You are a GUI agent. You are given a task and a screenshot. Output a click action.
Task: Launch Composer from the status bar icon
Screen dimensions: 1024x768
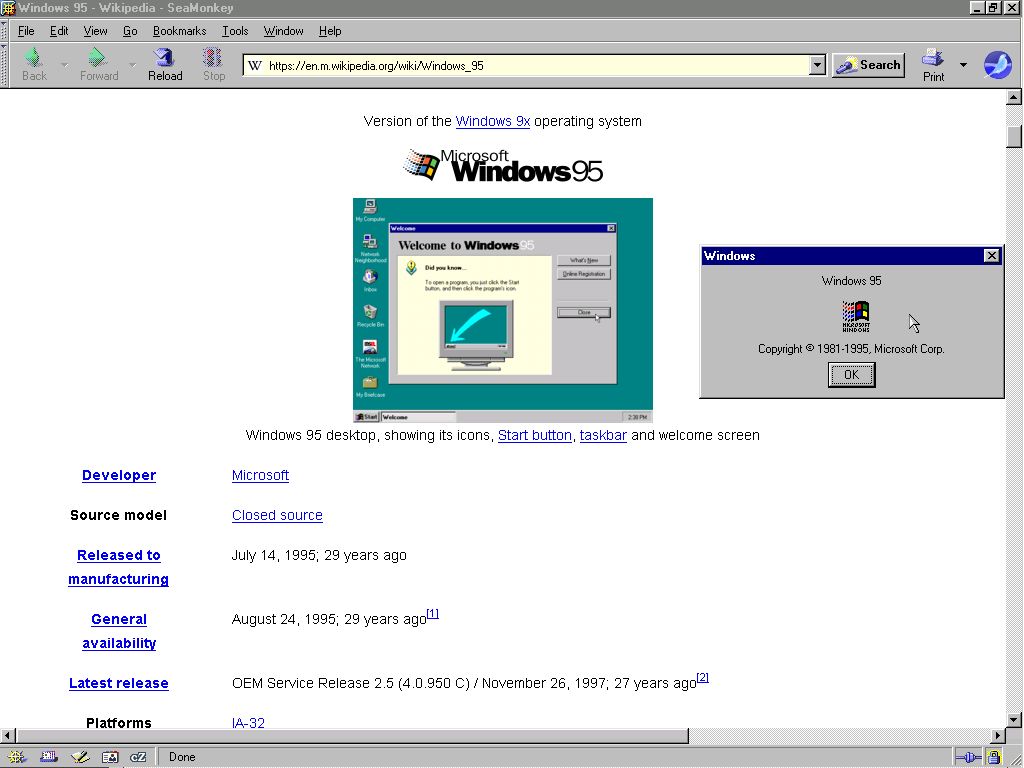click(x=80, y=757)
